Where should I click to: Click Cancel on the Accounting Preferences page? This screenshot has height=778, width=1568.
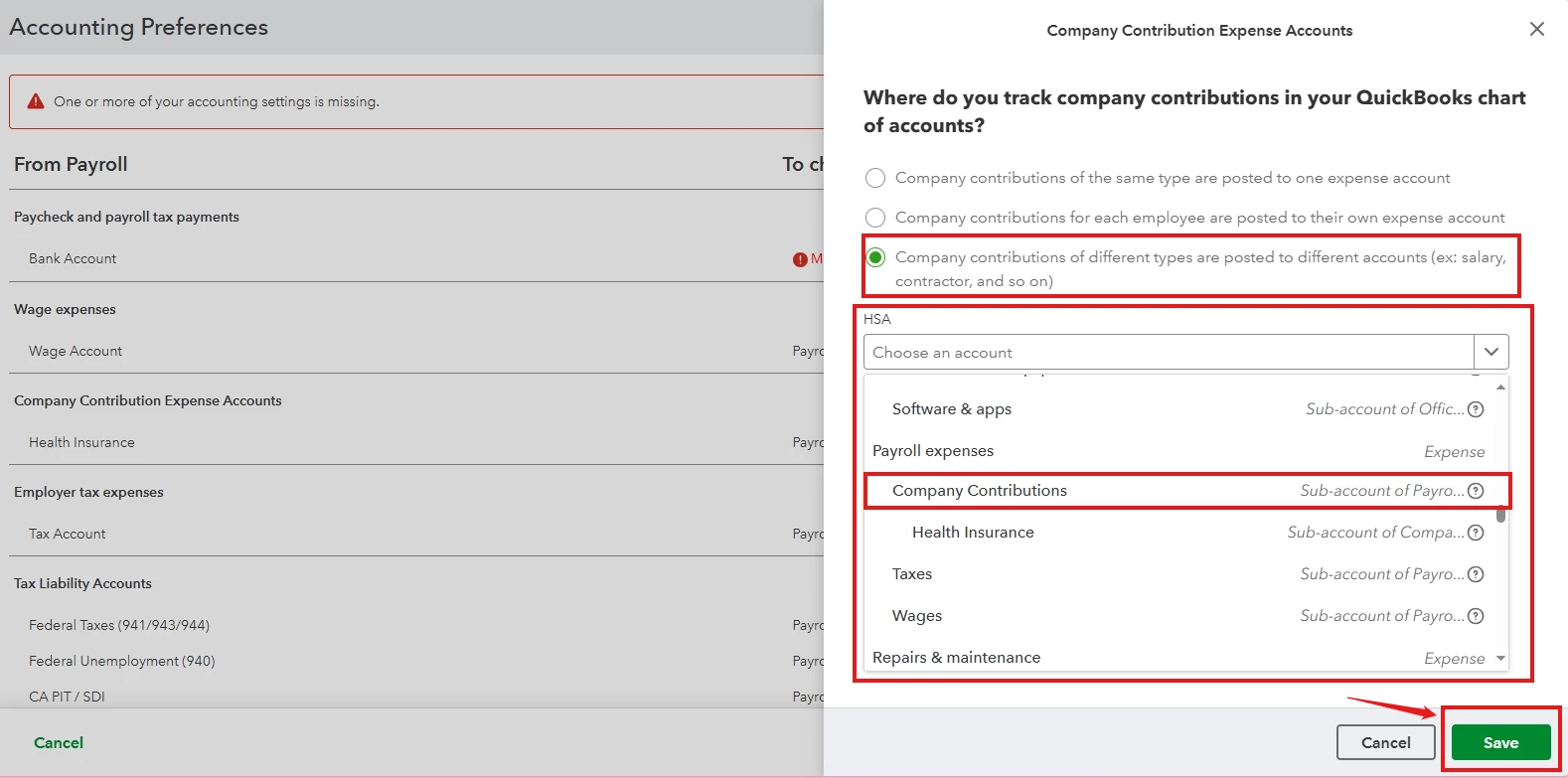59,742
